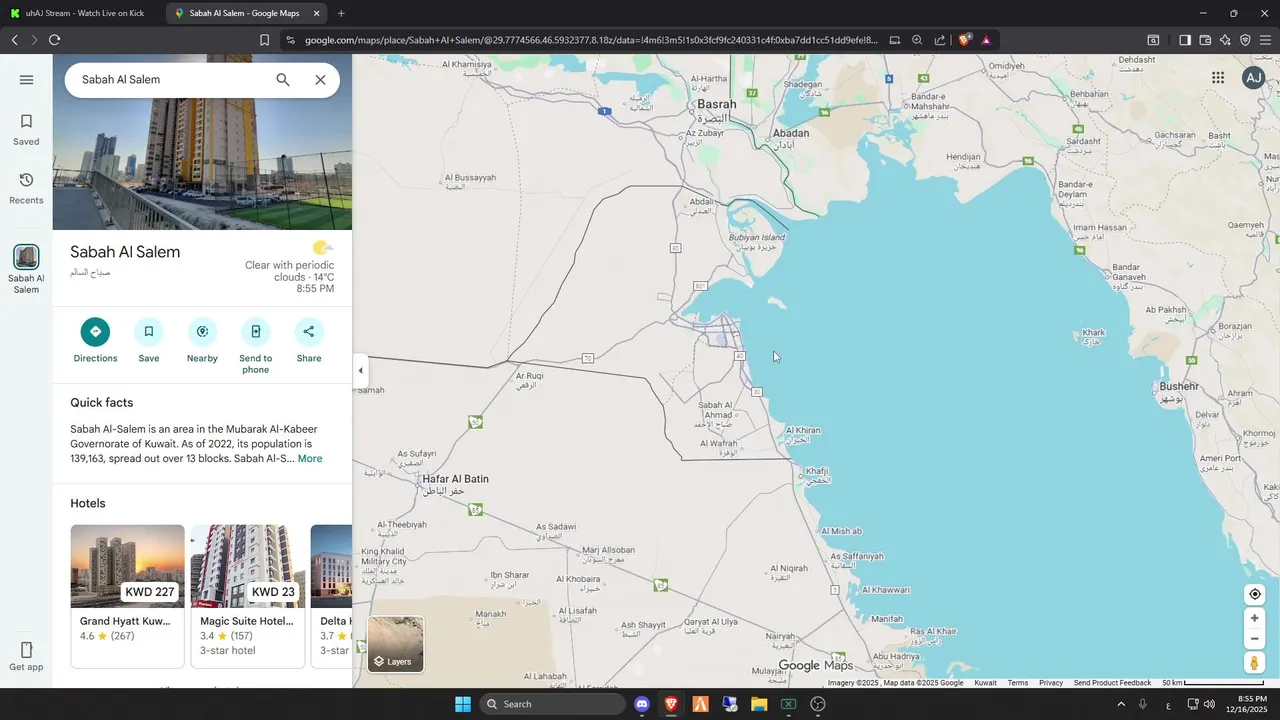Click the Get app phone icon
Viewport: 1280px width, 720px height.
[x=26, y=650]
